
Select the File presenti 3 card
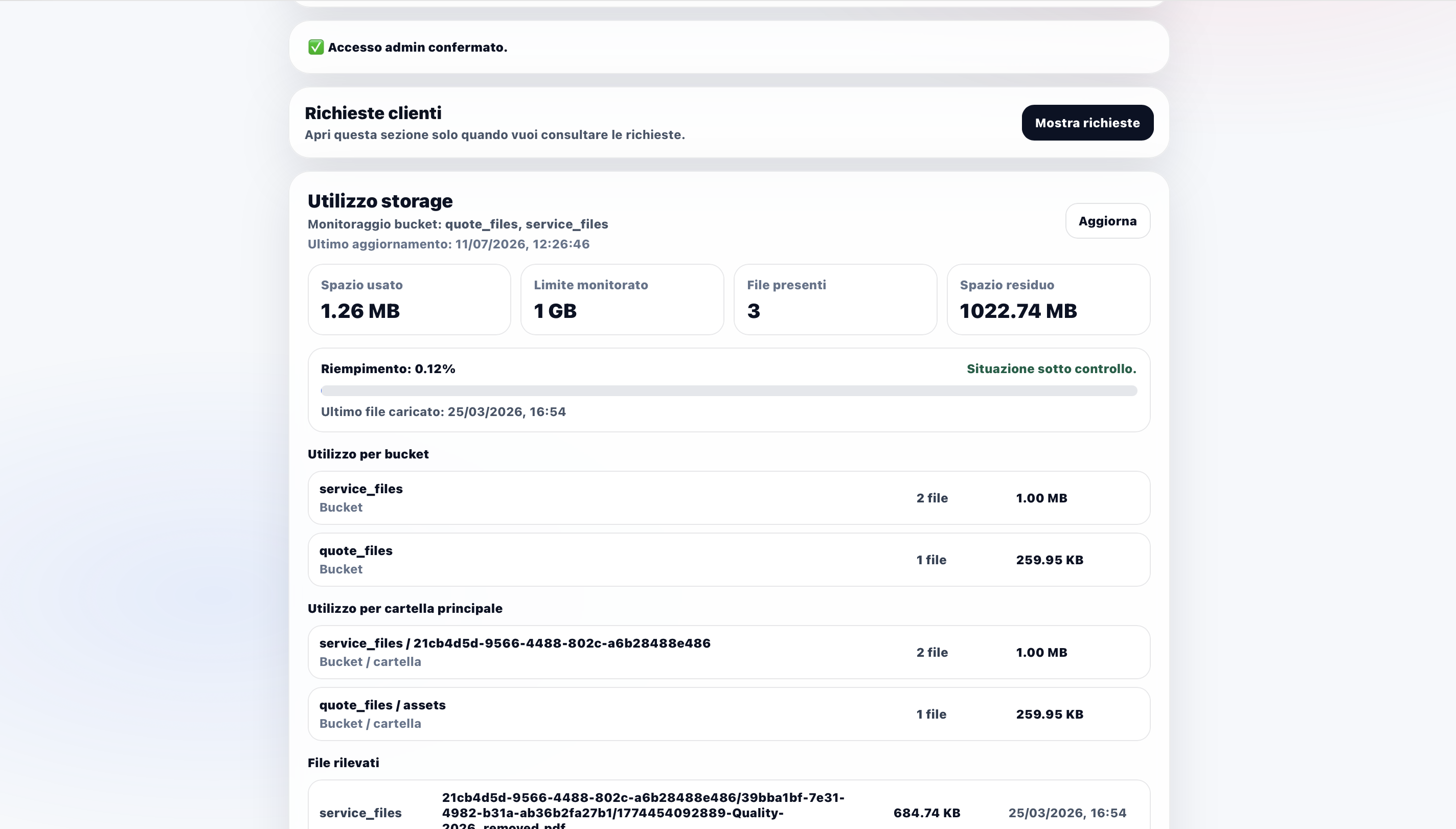pos(835,300)
